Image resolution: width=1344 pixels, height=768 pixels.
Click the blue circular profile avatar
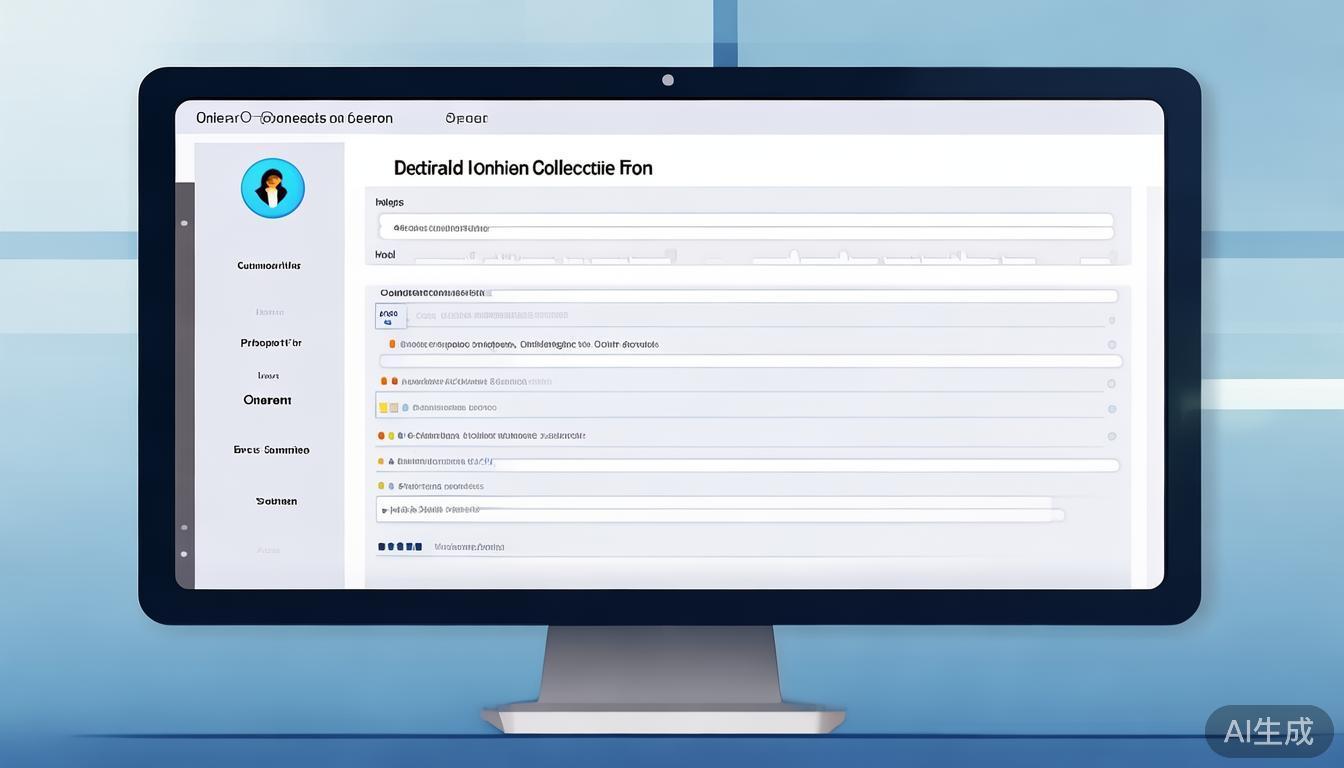(x=272, y=188)
